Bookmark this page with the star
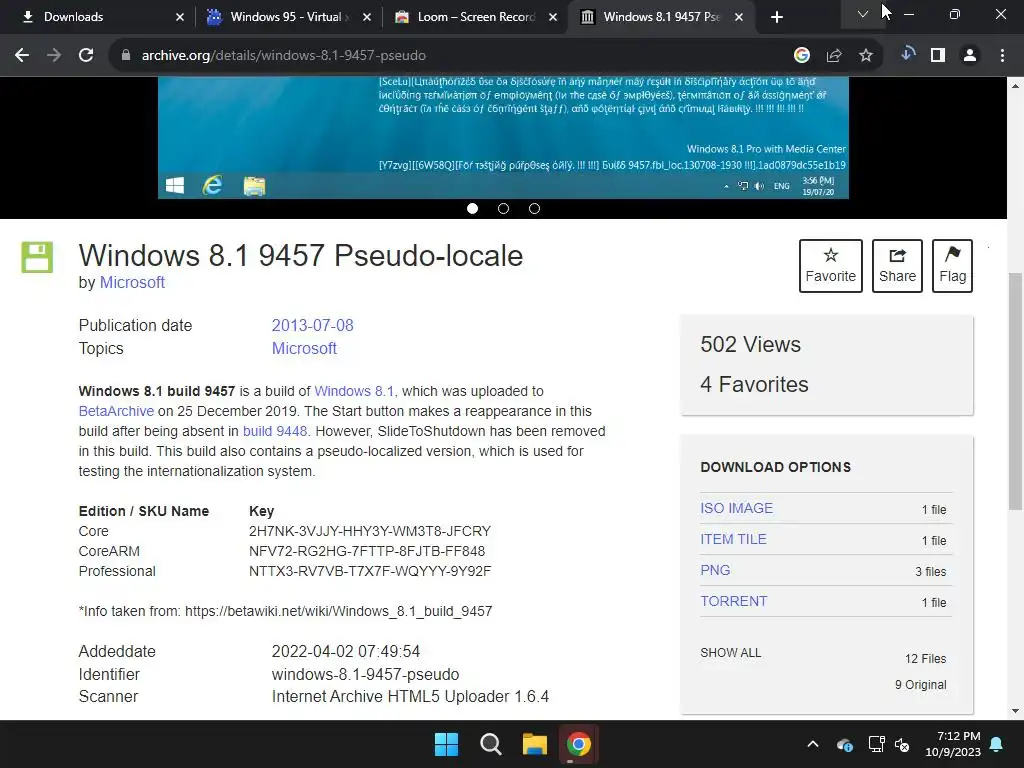Image resolution: width=1024 pixels, height=768 pixels. click(866, 56)
